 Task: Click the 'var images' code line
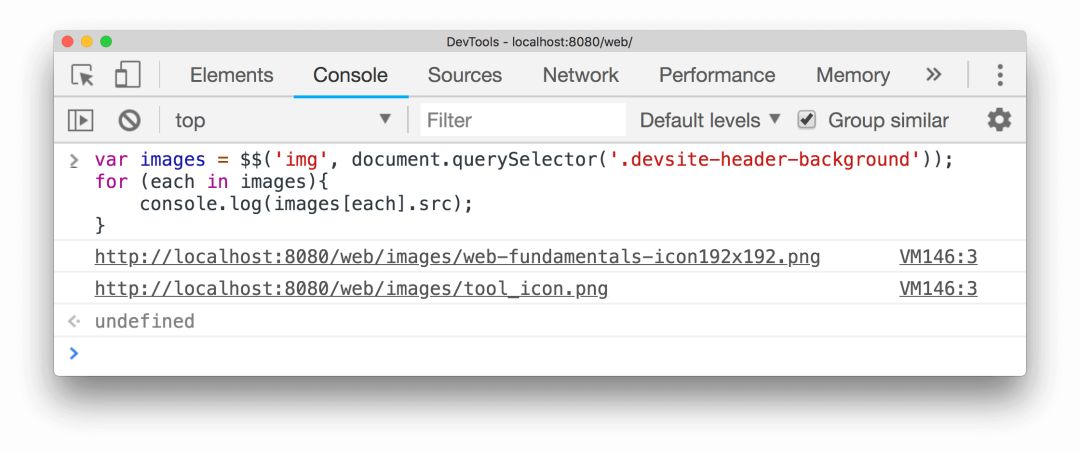pos(523,160)
